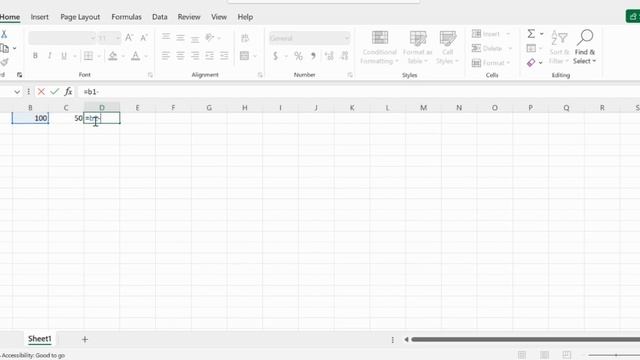Open the font name combo box
This screenshot has height=360, width=640.
(x=62, y=38)
